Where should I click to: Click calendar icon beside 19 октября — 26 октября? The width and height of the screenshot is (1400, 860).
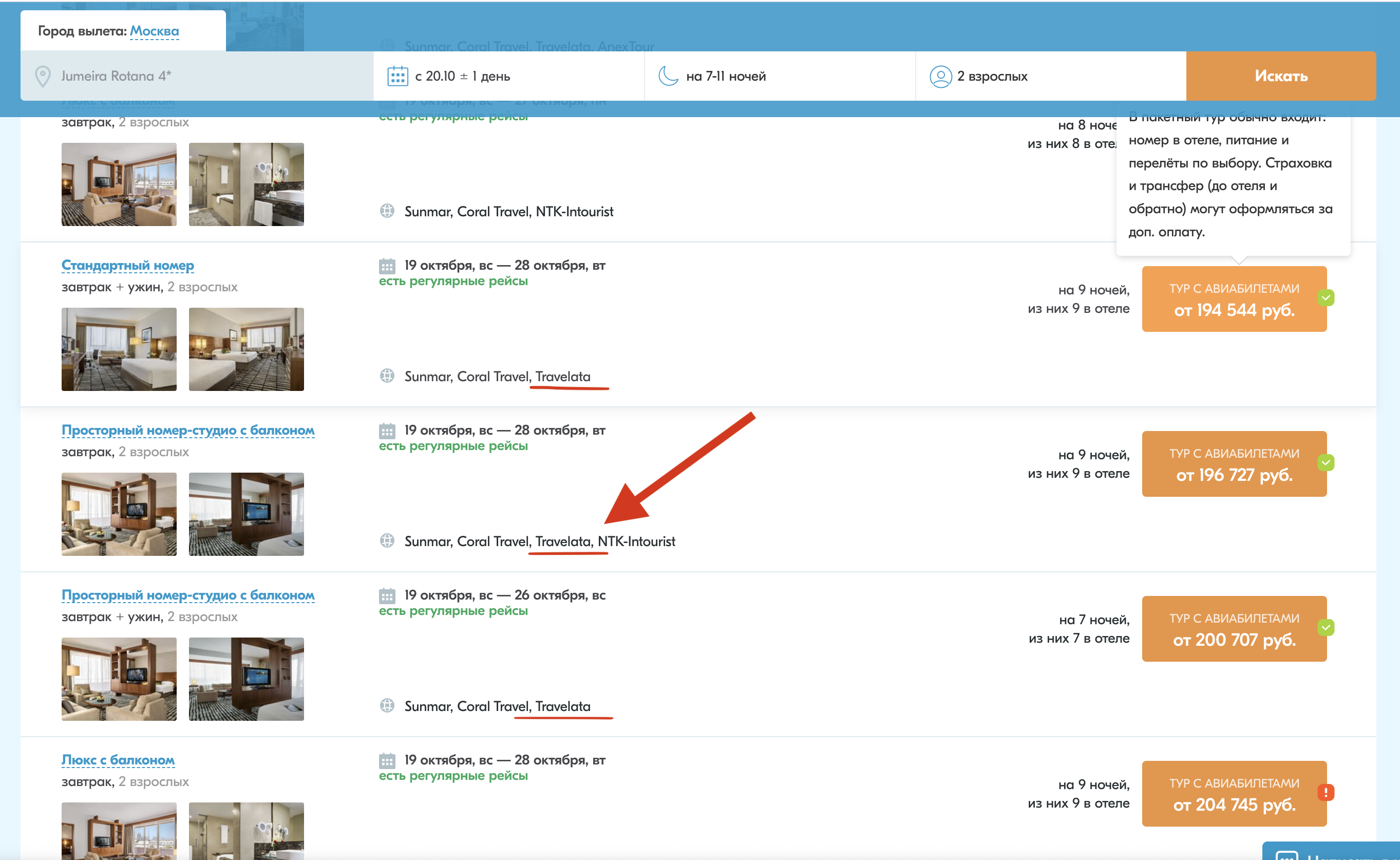387,595
